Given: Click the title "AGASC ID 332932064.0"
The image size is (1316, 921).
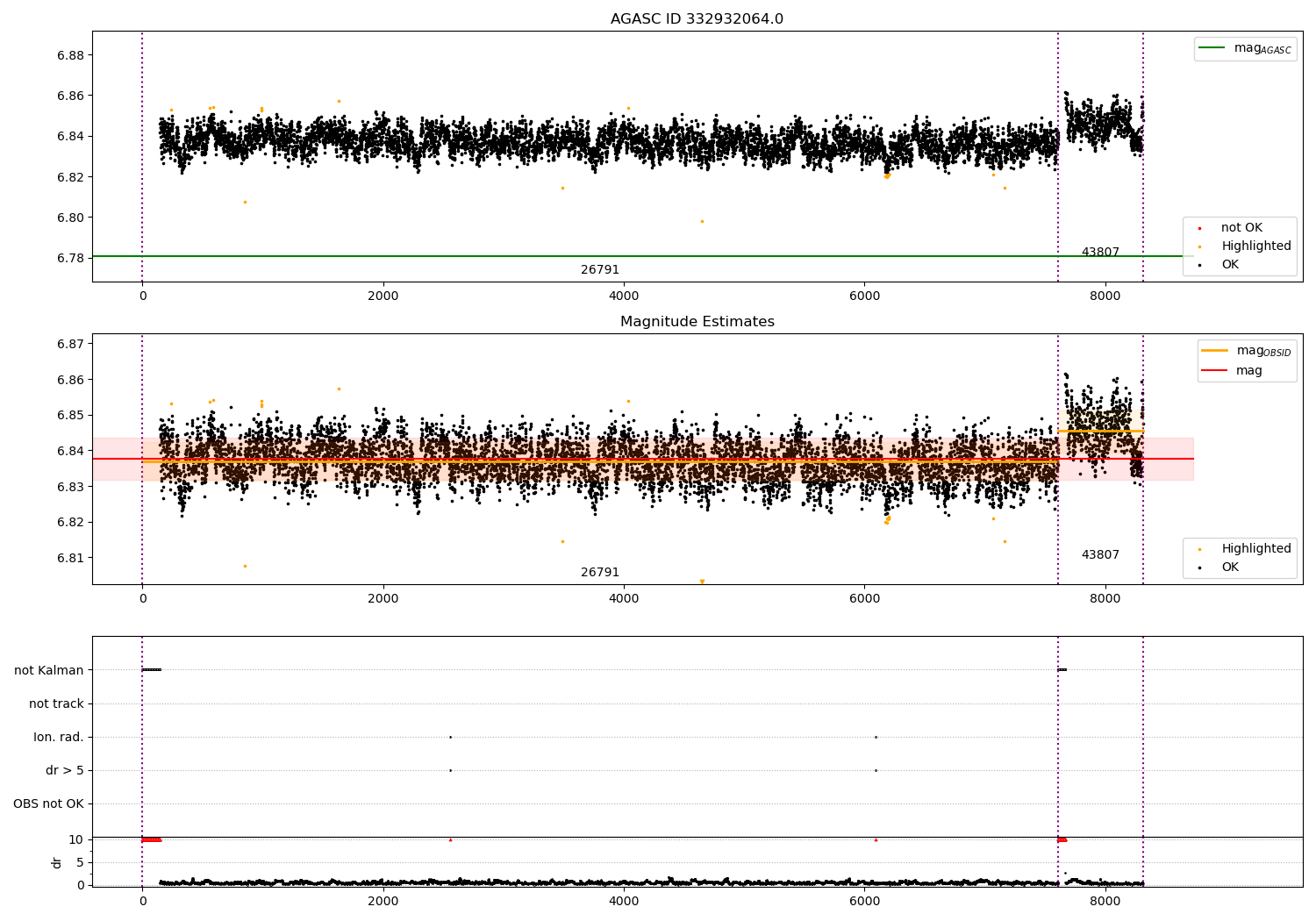Looking at the screenshot, I should coord(697,19).
